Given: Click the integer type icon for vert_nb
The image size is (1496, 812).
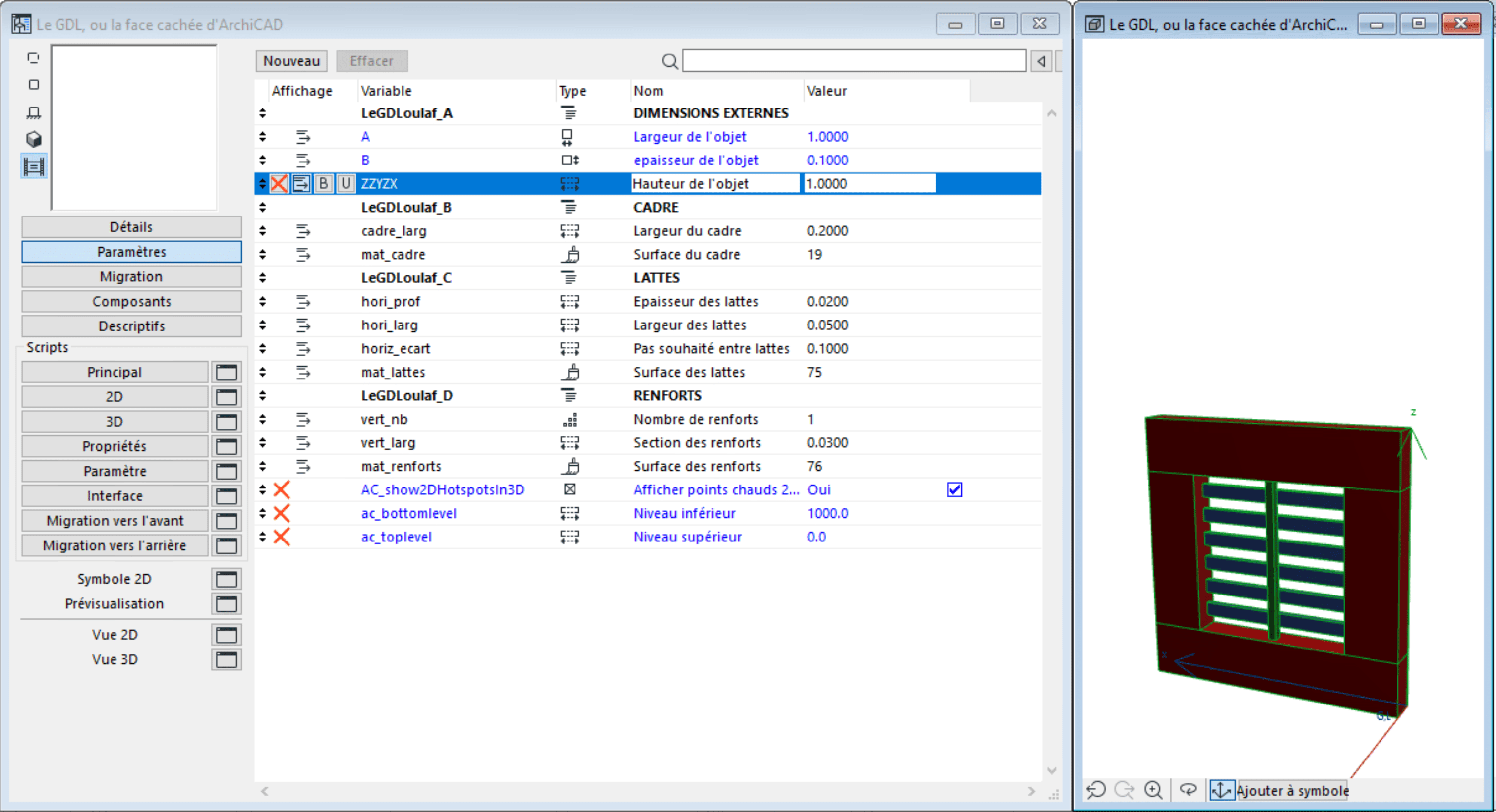Looking at the screenshot, I should [x=570, y=419].
